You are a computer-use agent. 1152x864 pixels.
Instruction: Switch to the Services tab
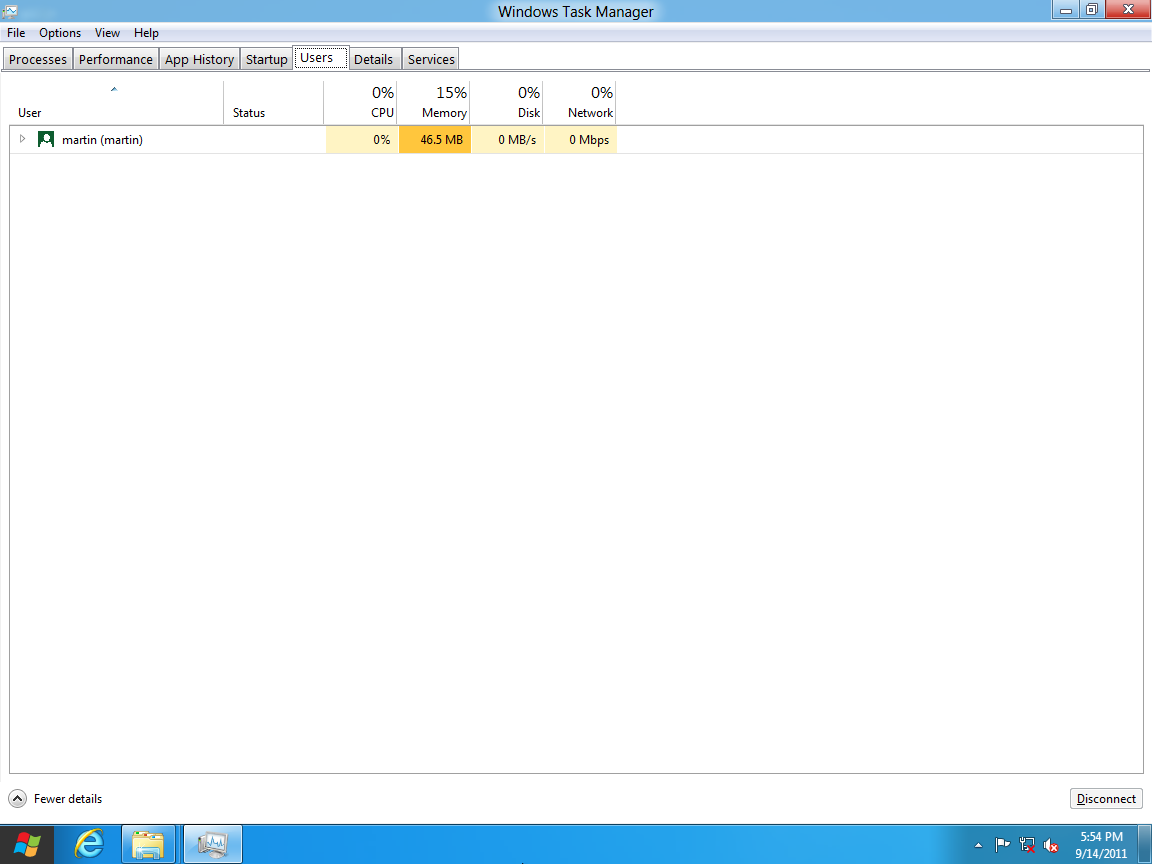pyautogui.click(x=431, y=60)
